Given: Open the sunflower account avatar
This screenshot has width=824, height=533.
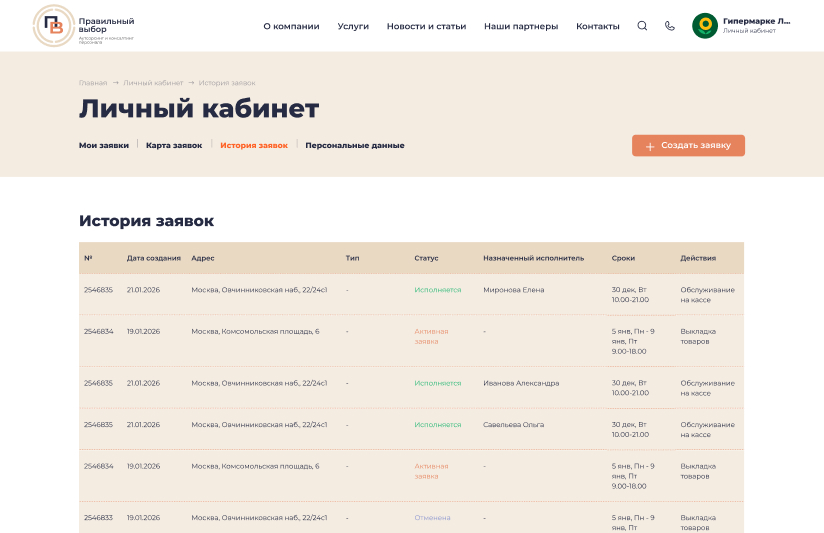Looking at the screenshot, I should tap(705, 26).
